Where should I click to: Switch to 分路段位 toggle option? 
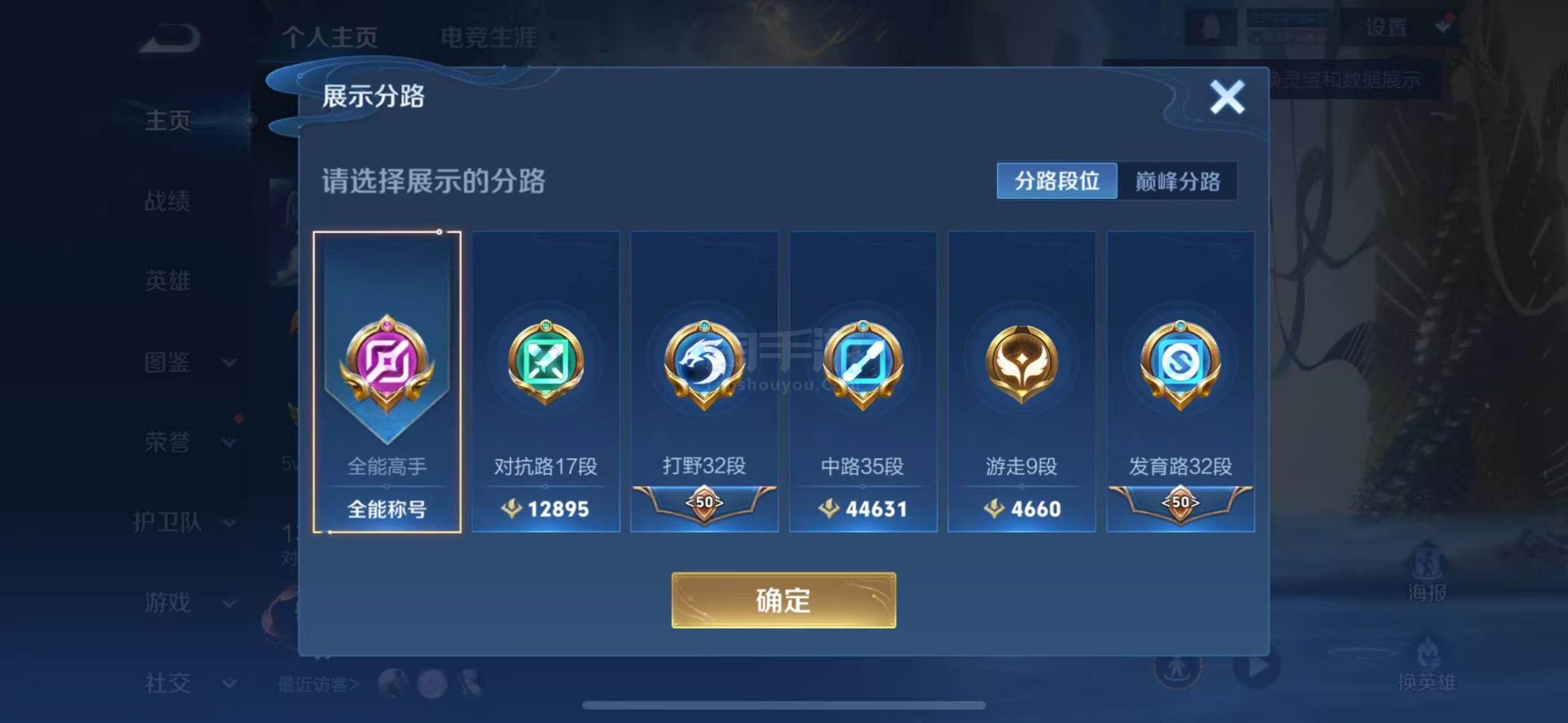point(1057,181)
